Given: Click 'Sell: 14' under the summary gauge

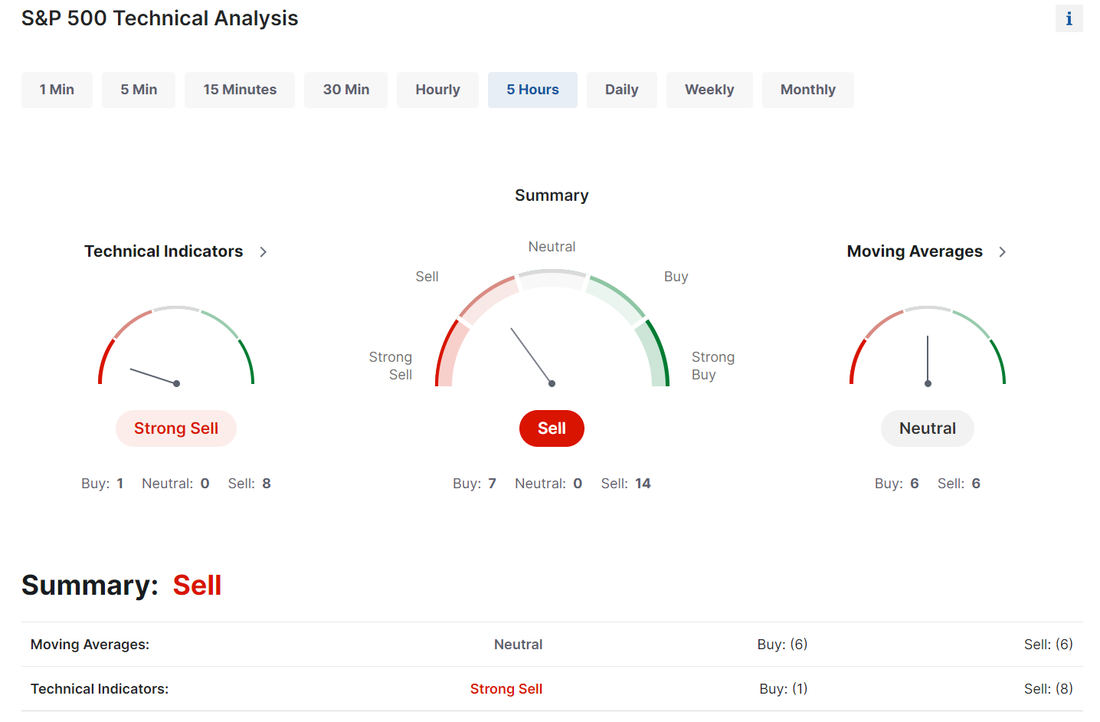Looking at the screenshot, I should 626,483.
